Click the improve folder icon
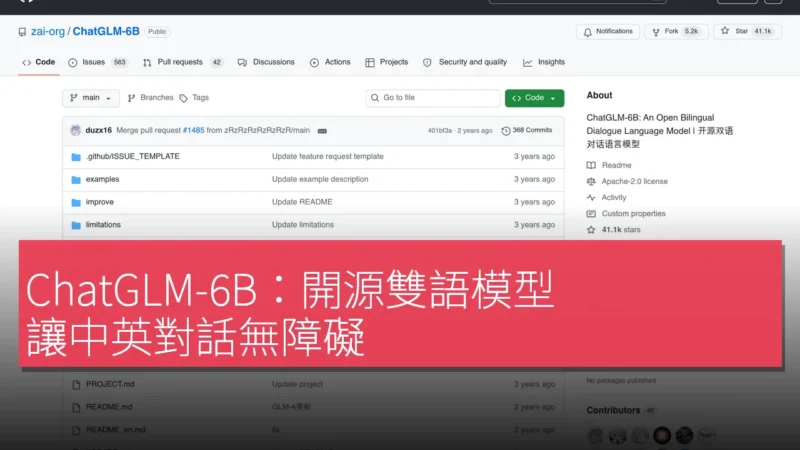The width and height of the screenshot is (800, 450). [x=76, y=203]
